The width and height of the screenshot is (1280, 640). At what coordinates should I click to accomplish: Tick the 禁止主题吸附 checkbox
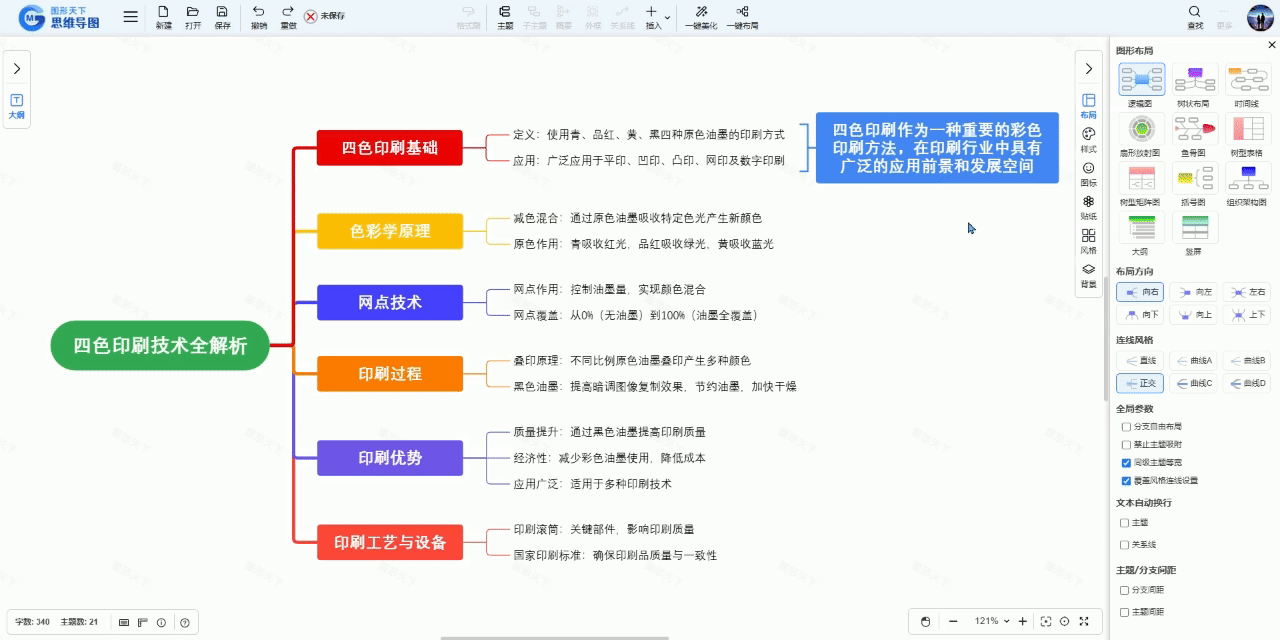(x=1126, y=444)
